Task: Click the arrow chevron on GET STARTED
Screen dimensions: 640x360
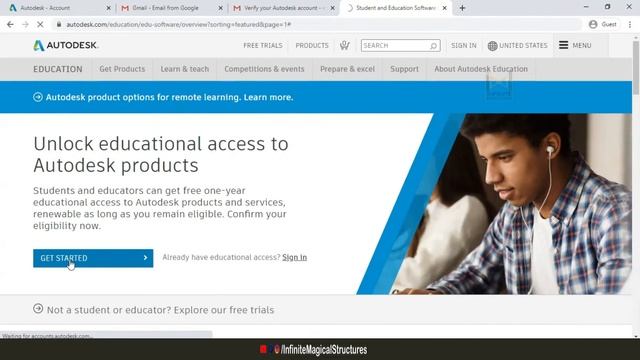Action: pos(145,258)
